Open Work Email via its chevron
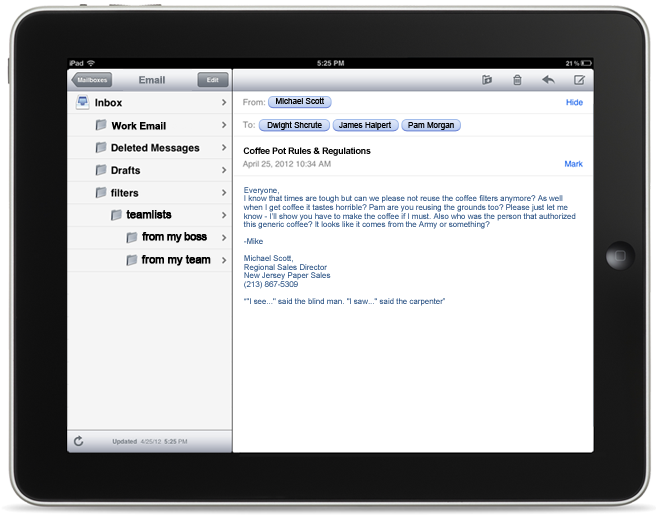656x515 pixels. 224,125
